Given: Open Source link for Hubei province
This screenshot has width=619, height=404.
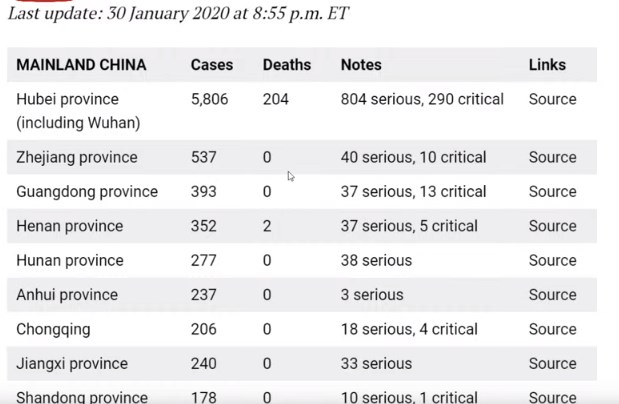Looking at the screenshot, I should pyautogui.click(x=552, y=99).
